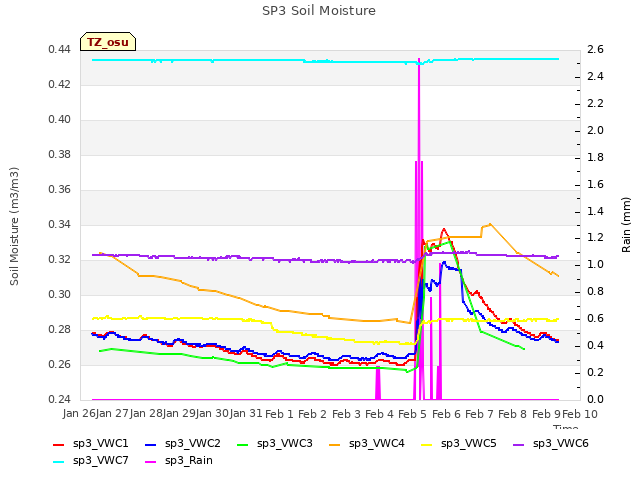This screenshot has height=480, width=640.
Task: Click the Jan 26 date label
Action: pyautogui.click(x=78, y=413)
